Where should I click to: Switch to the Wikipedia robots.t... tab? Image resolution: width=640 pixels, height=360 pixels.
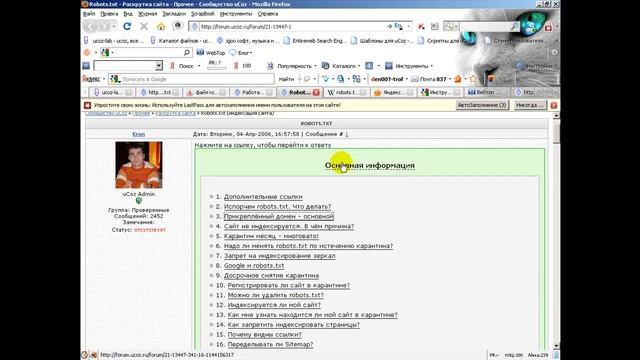coord(347,93)
